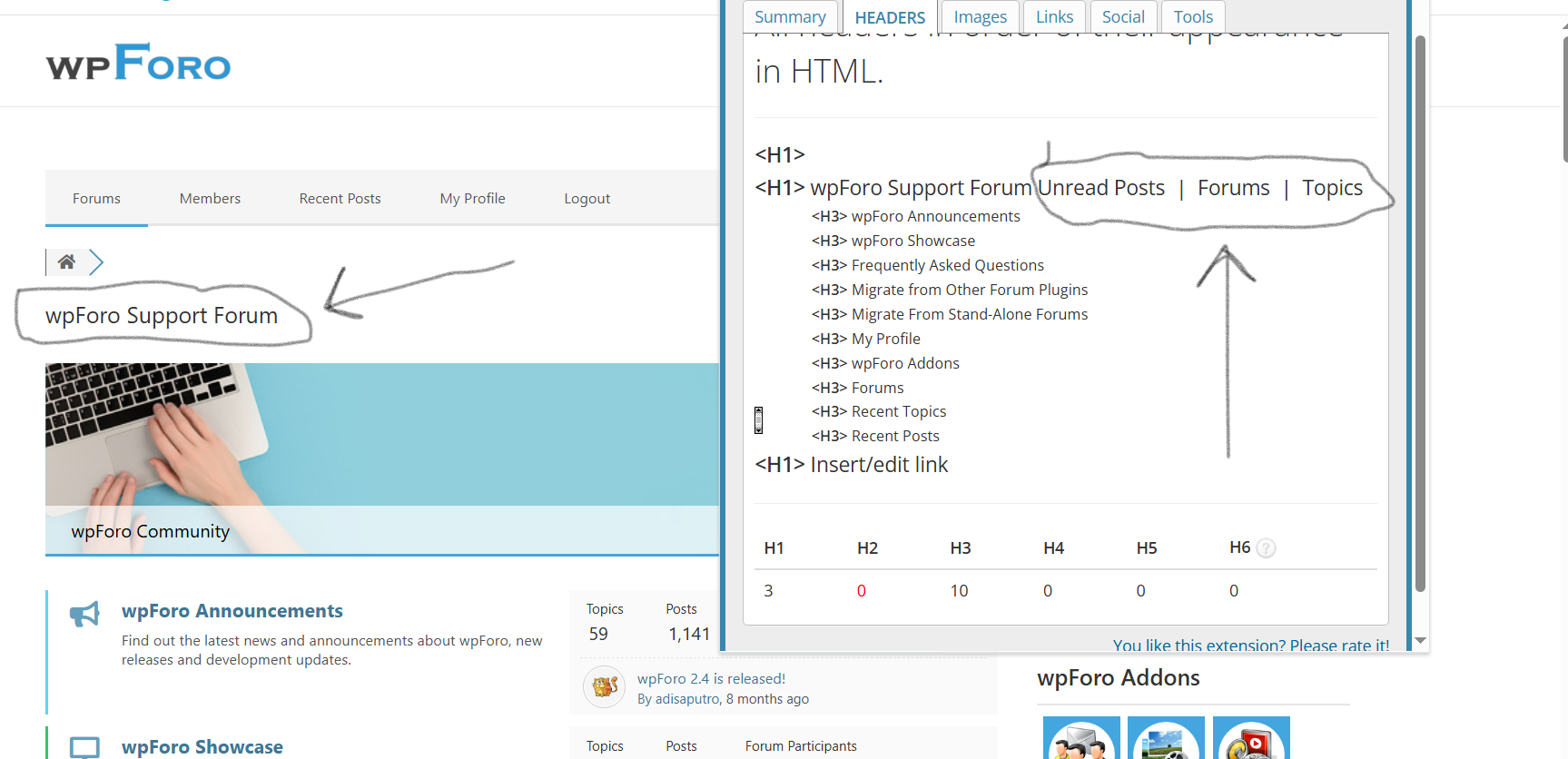Click the H3 Recent Topics header entry
The width and height of the screenshot is (1568, 759).
click(x=879, y=411)
